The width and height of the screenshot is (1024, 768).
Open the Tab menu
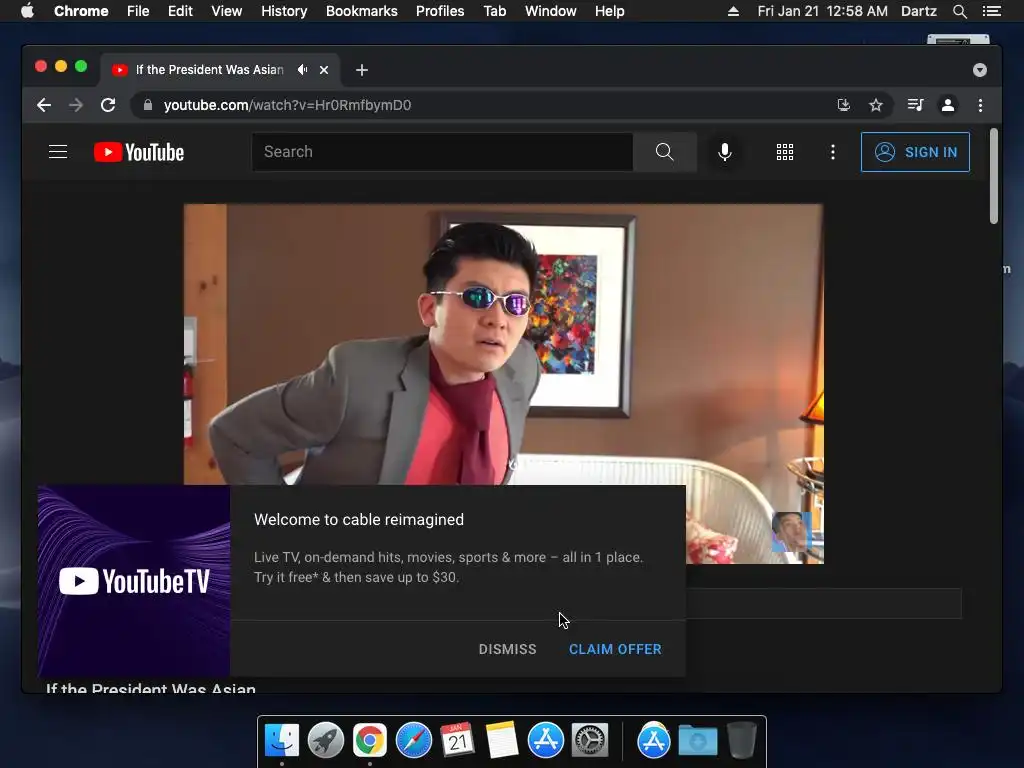tap(495, 11)
